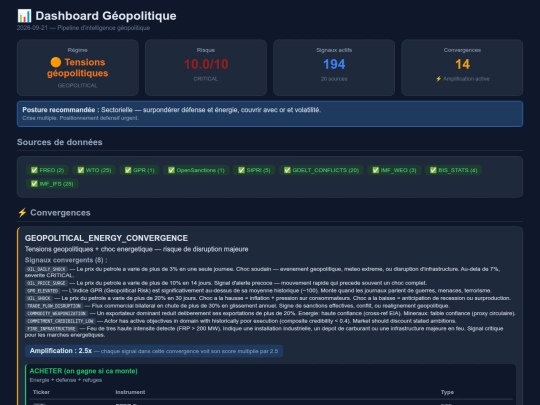
Task: Click the bar chart icon beside Dashboard Géopolitique
Action: pyautogui.click(x=24, y=16)
